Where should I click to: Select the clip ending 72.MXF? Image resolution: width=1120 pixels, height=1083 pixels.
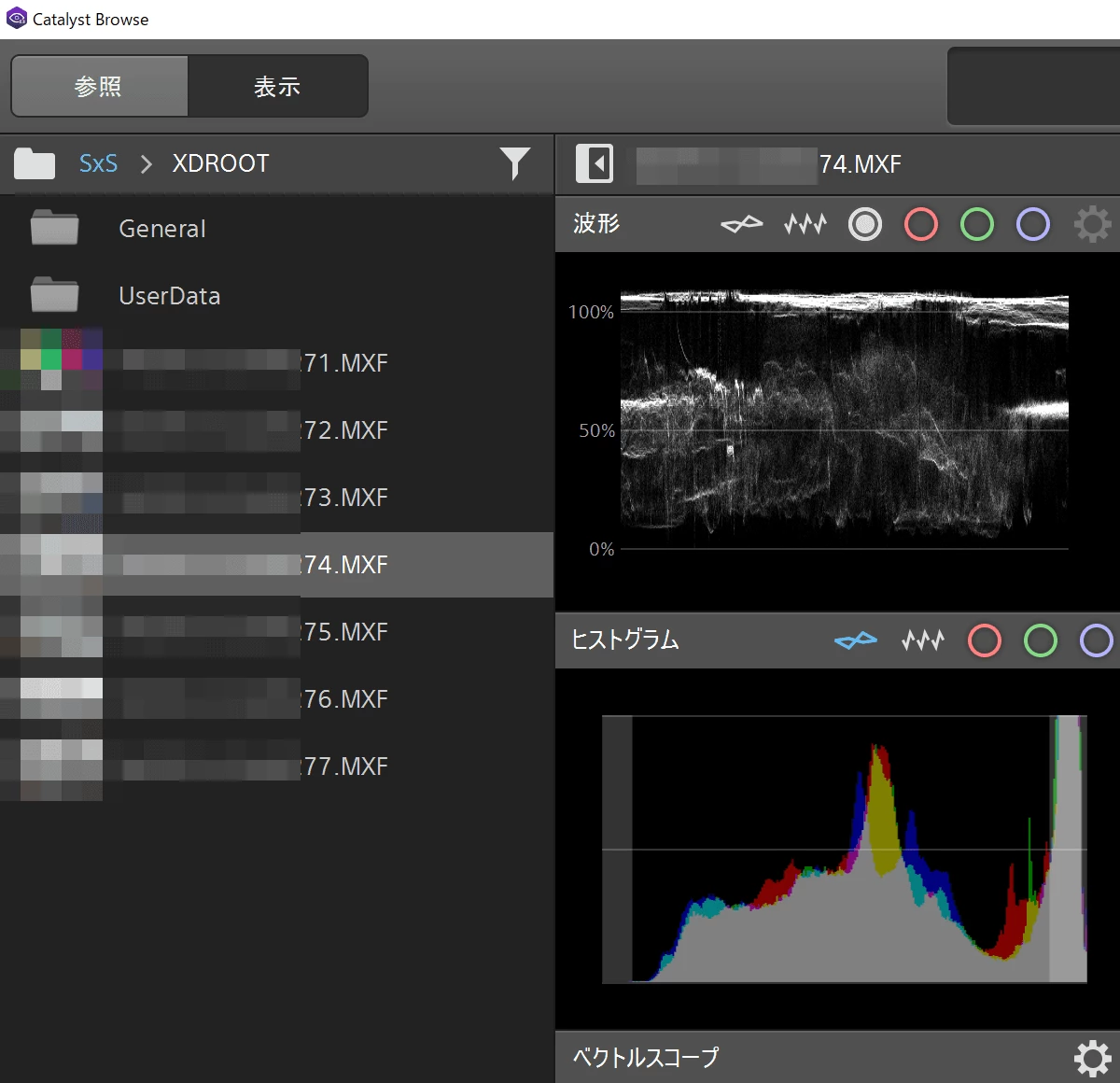point(276,430)
